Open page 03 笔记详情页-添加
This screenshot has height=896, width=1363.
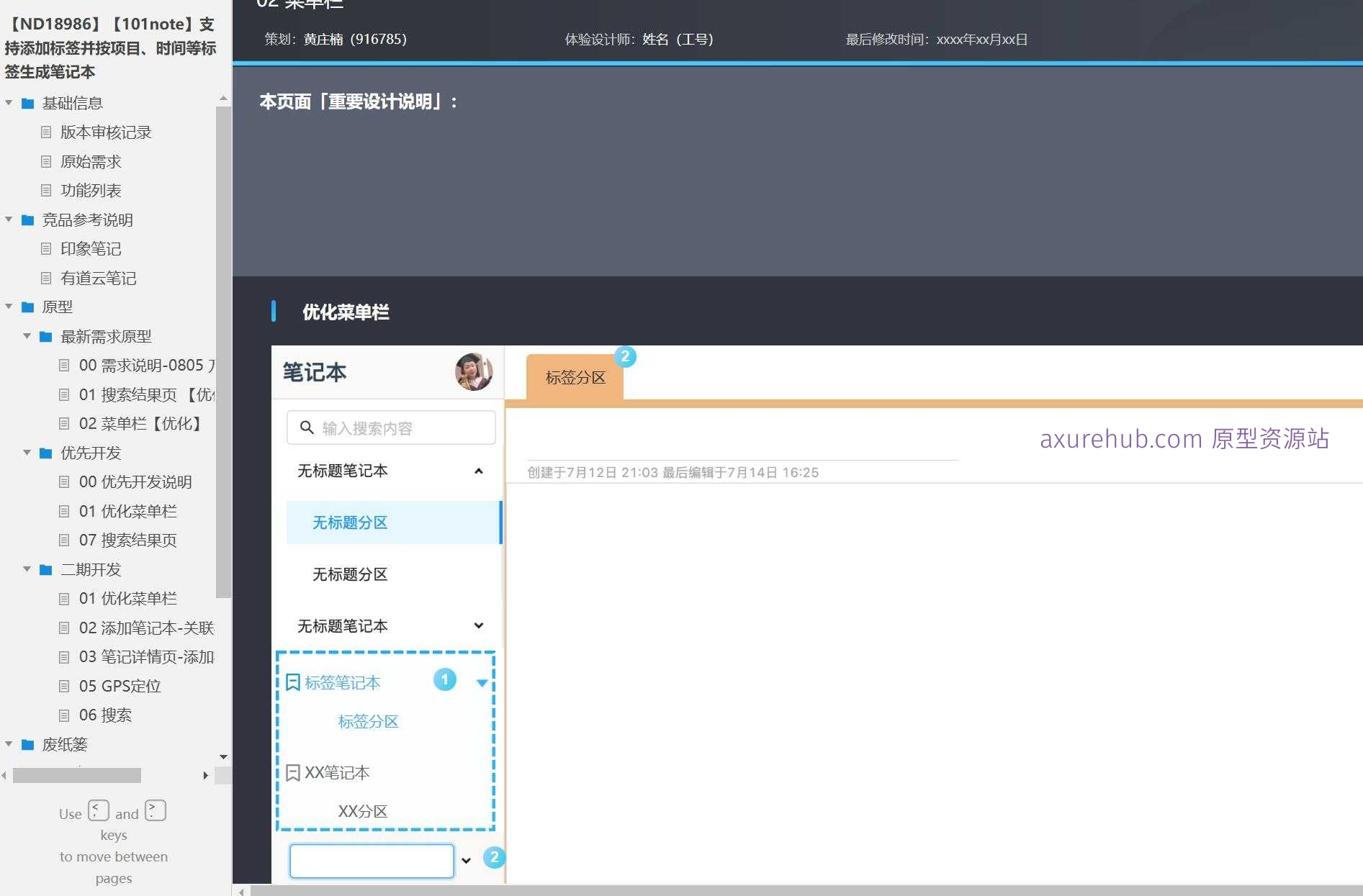pos(147,657)
